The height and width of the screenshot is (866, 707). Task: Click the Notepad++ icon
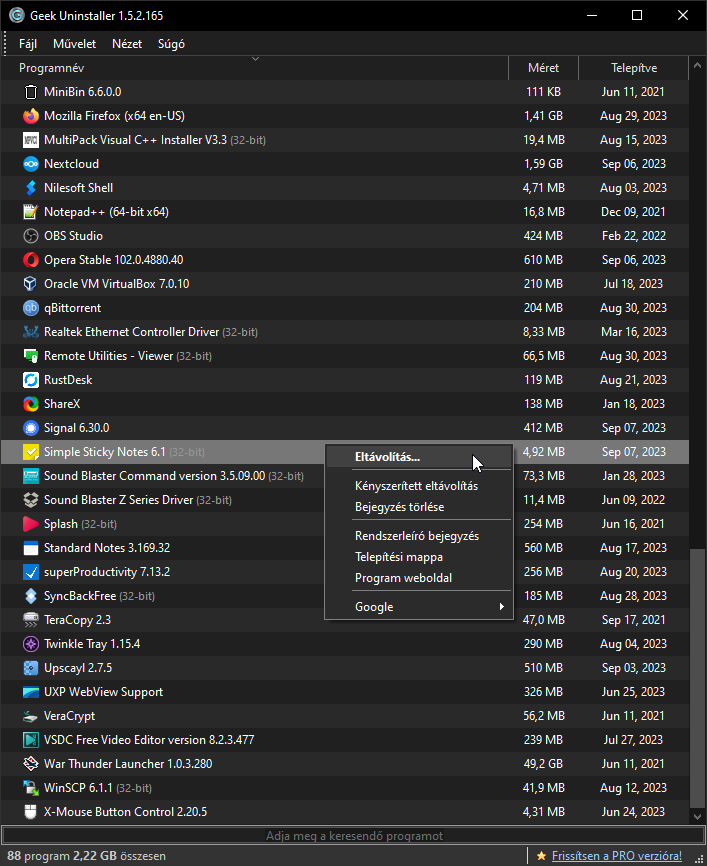[x=31, y=212]
